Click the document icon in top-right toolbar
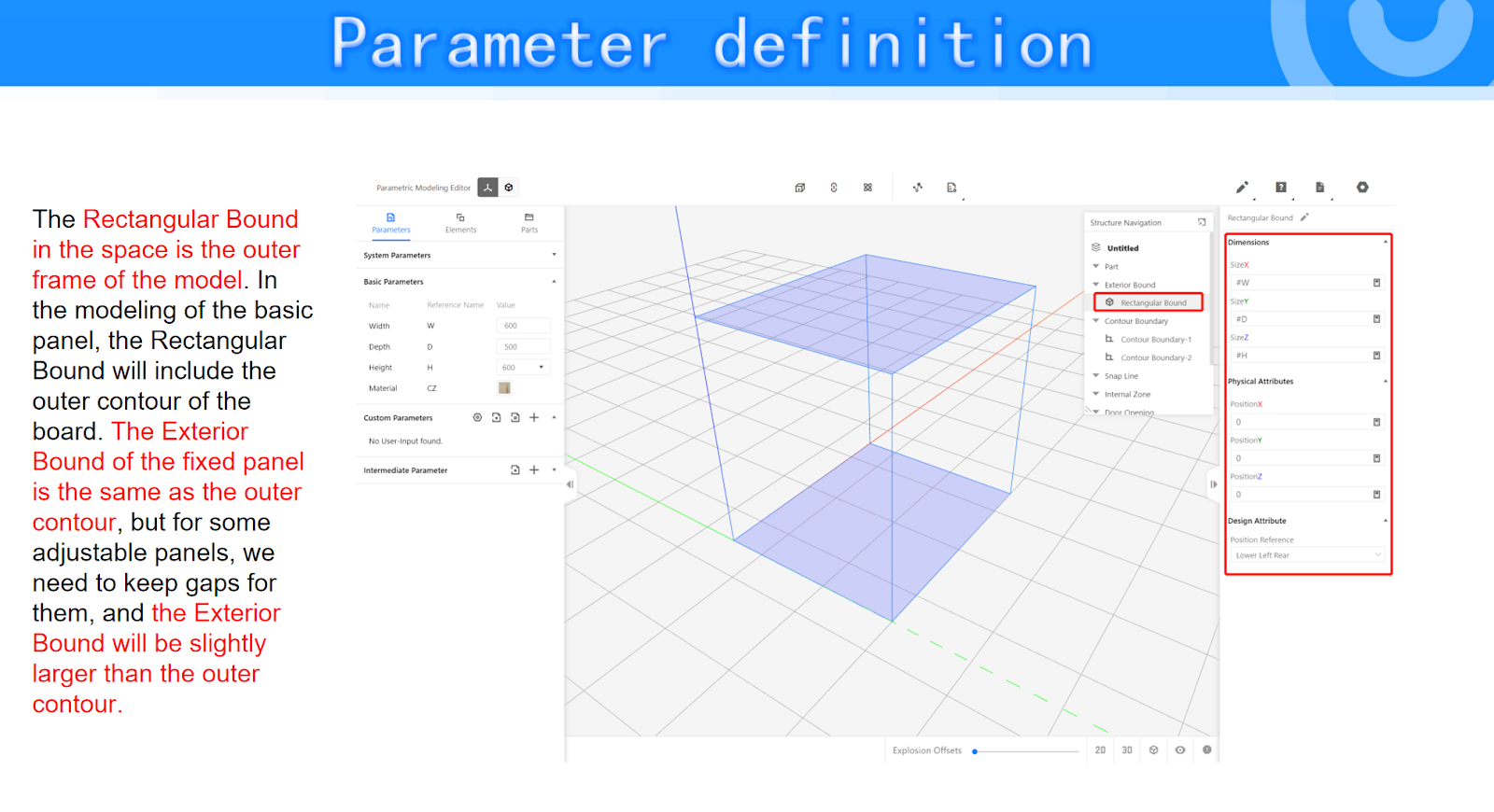 click(x=1319, y=188)
